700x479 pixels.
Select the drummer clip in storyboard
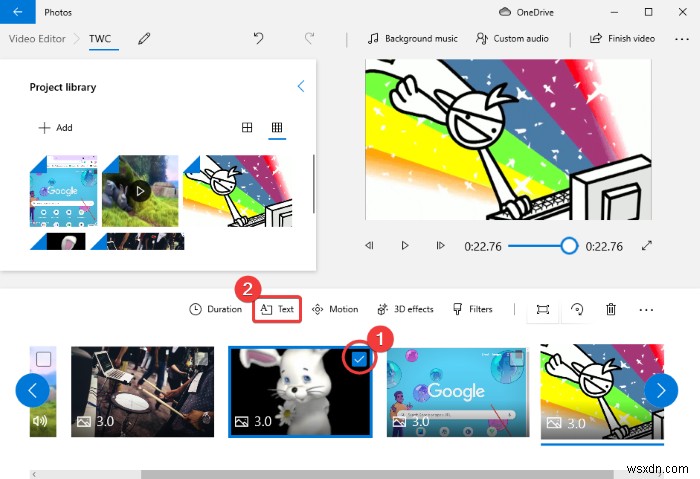(142, 391)
